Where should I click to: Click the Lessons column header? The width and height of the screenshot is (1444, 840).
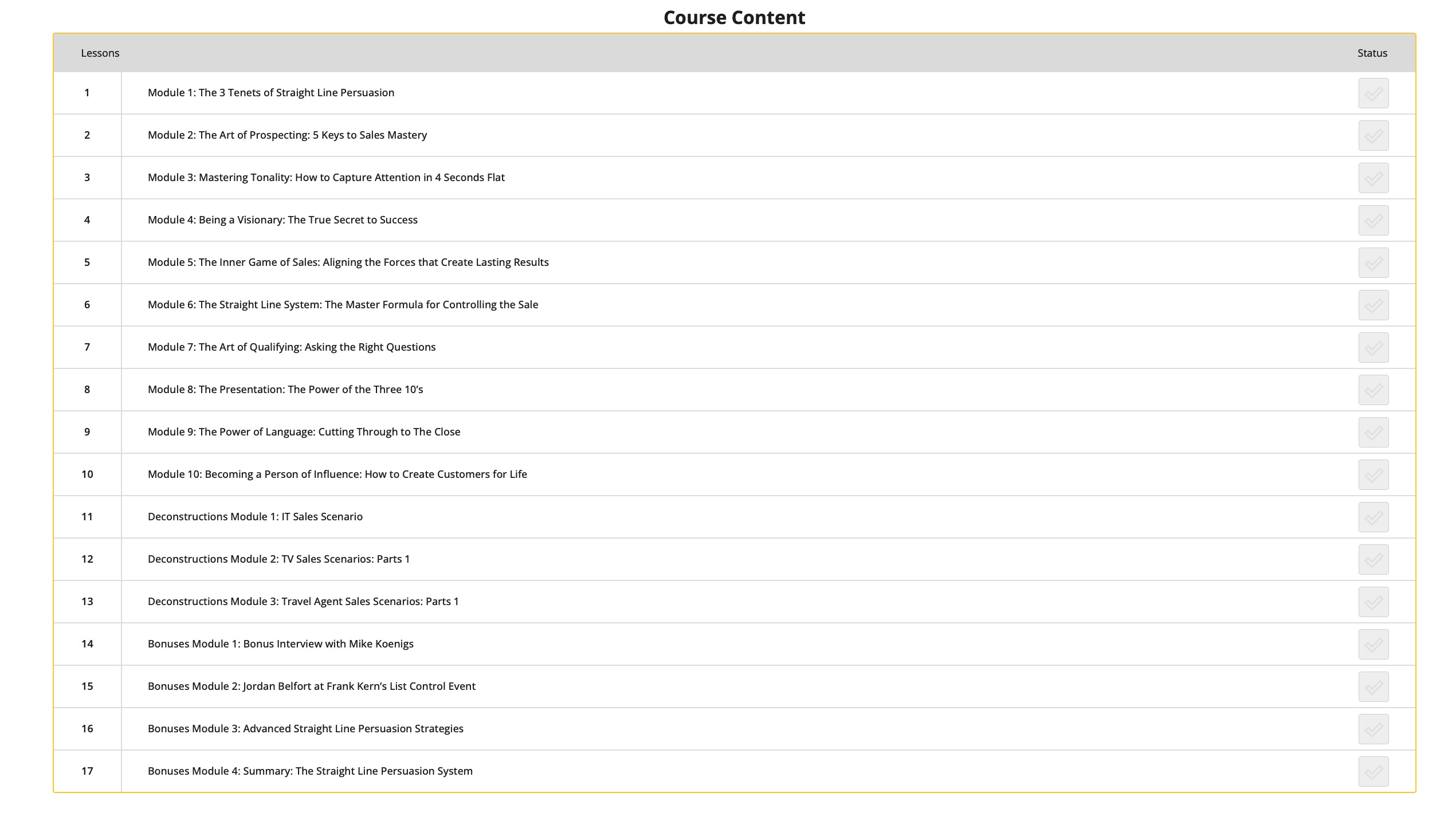pos(100,53)
